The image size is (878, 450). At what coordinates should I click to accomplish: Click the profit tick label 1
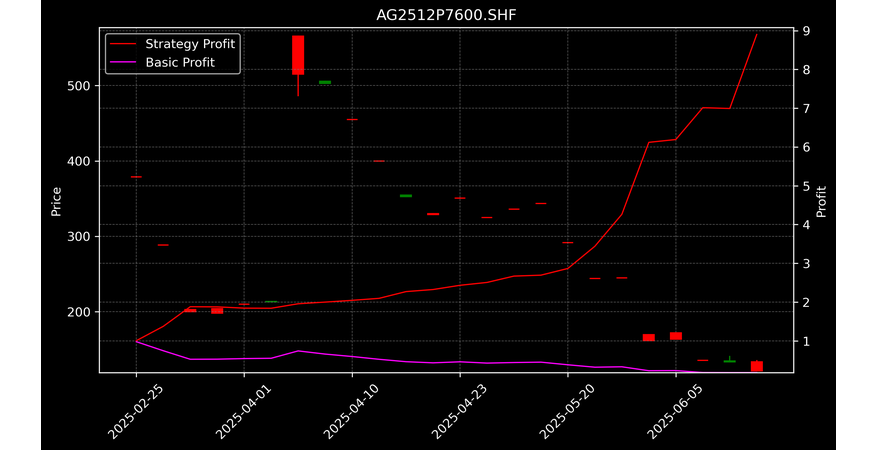coord(806,341)
